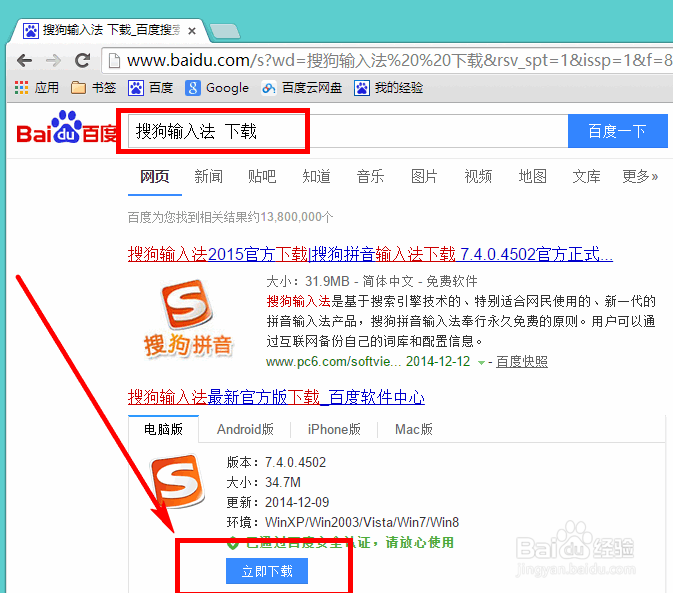The width and height of the screenshot is (673, 593).
Task: Open 搜狗输入法最新官方版下载 百度软件中心 link
Action: [276, 397]
